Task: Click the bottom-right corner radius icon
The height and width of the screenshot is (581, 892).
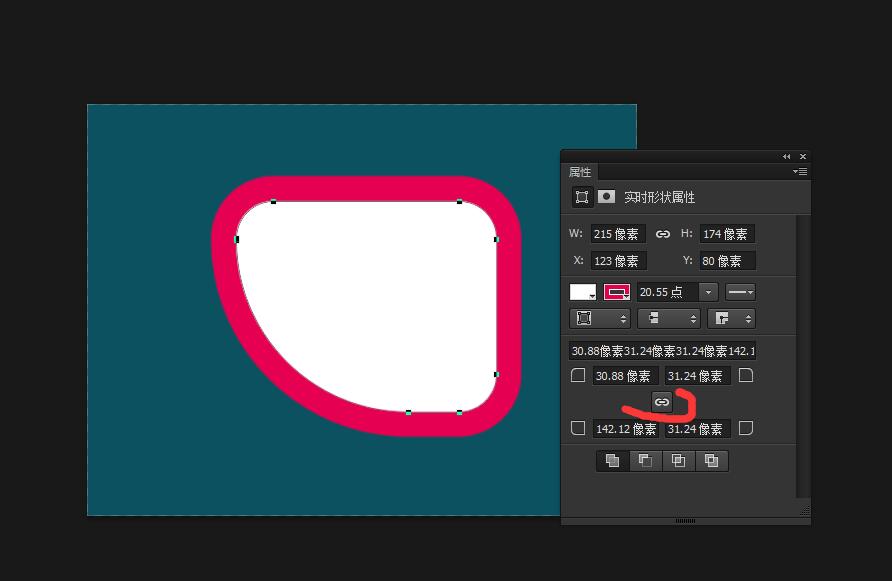Action: tap(747, 428)
